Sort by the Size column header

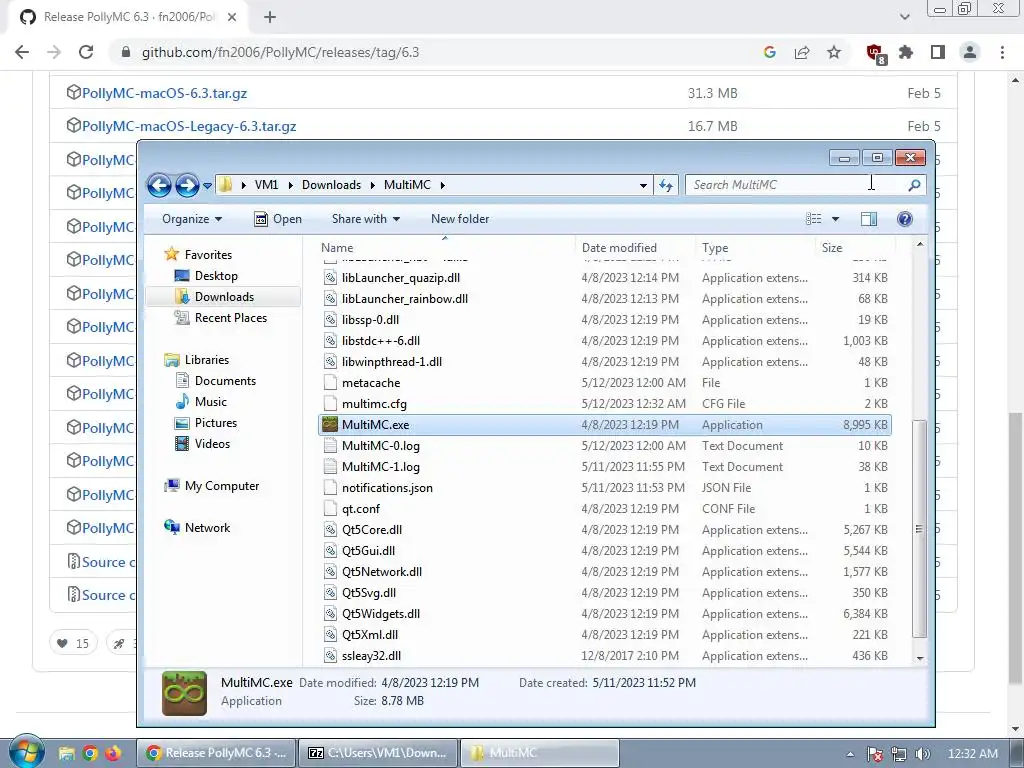(832, 248)
